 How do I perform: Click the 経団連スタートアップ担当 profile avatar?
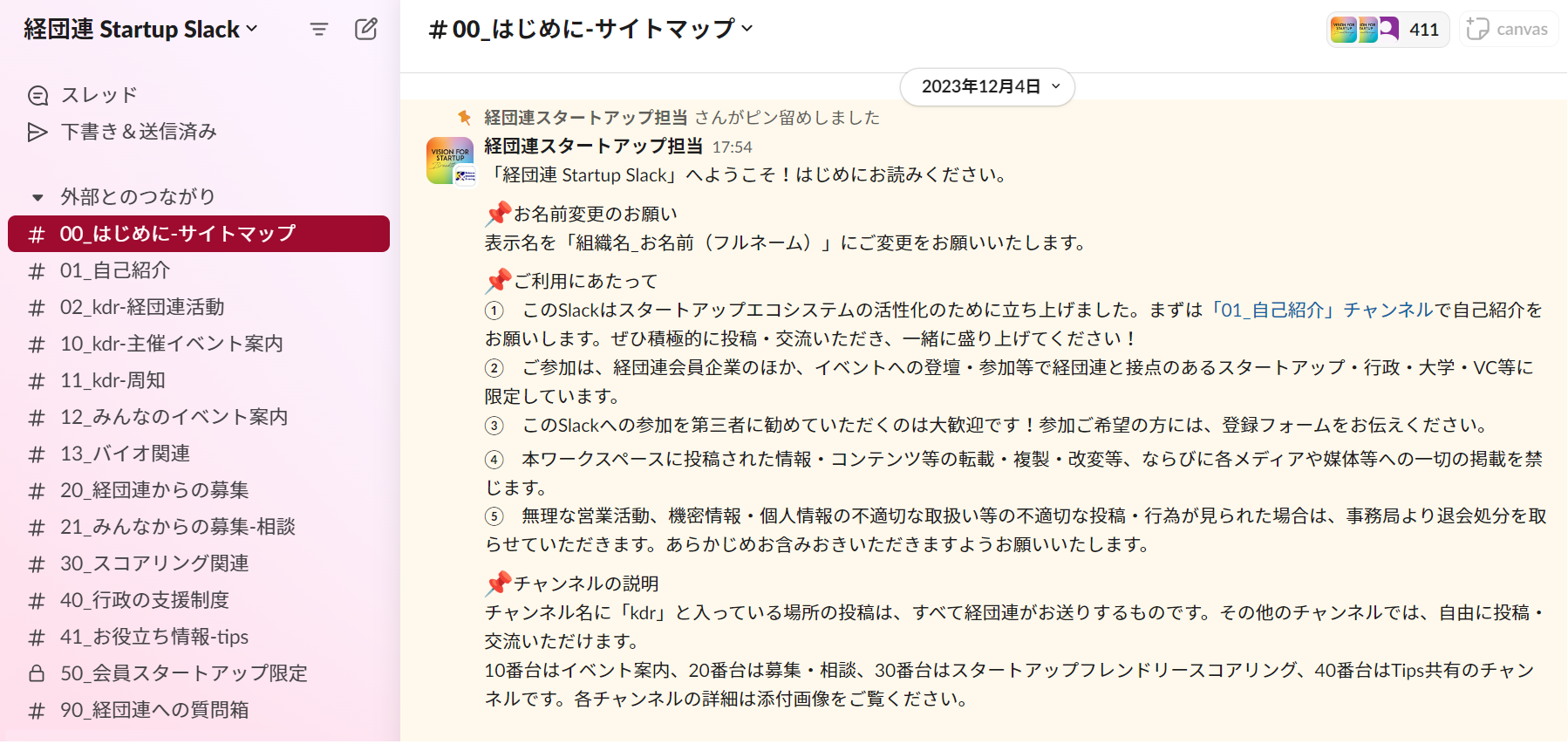(450, 160)
